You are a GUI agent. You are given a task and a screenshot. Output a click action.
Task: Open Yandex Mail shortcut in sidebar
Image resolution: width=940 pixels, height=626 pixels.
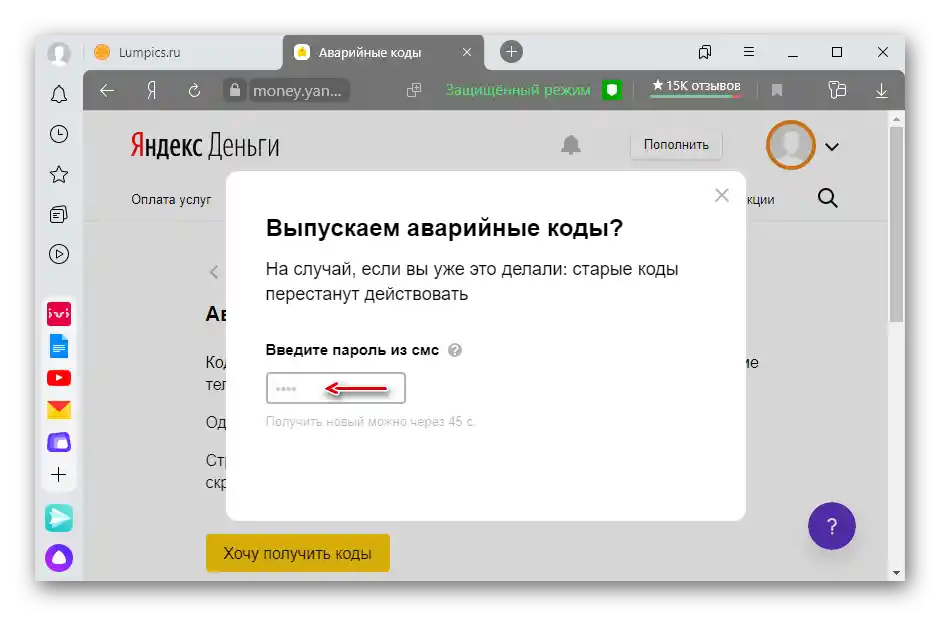(59, 410)
